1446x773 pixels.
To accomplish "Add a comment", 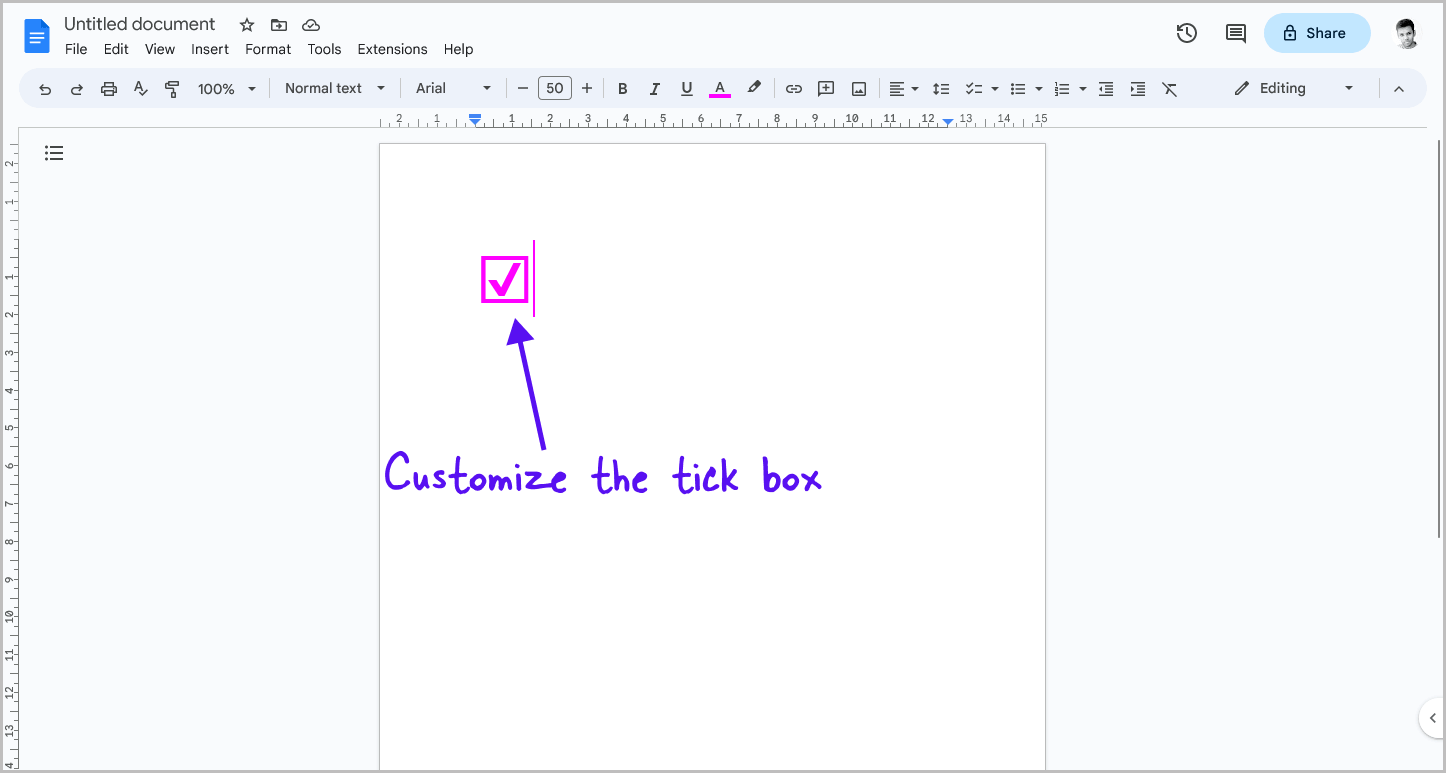I will coord(825,88).
